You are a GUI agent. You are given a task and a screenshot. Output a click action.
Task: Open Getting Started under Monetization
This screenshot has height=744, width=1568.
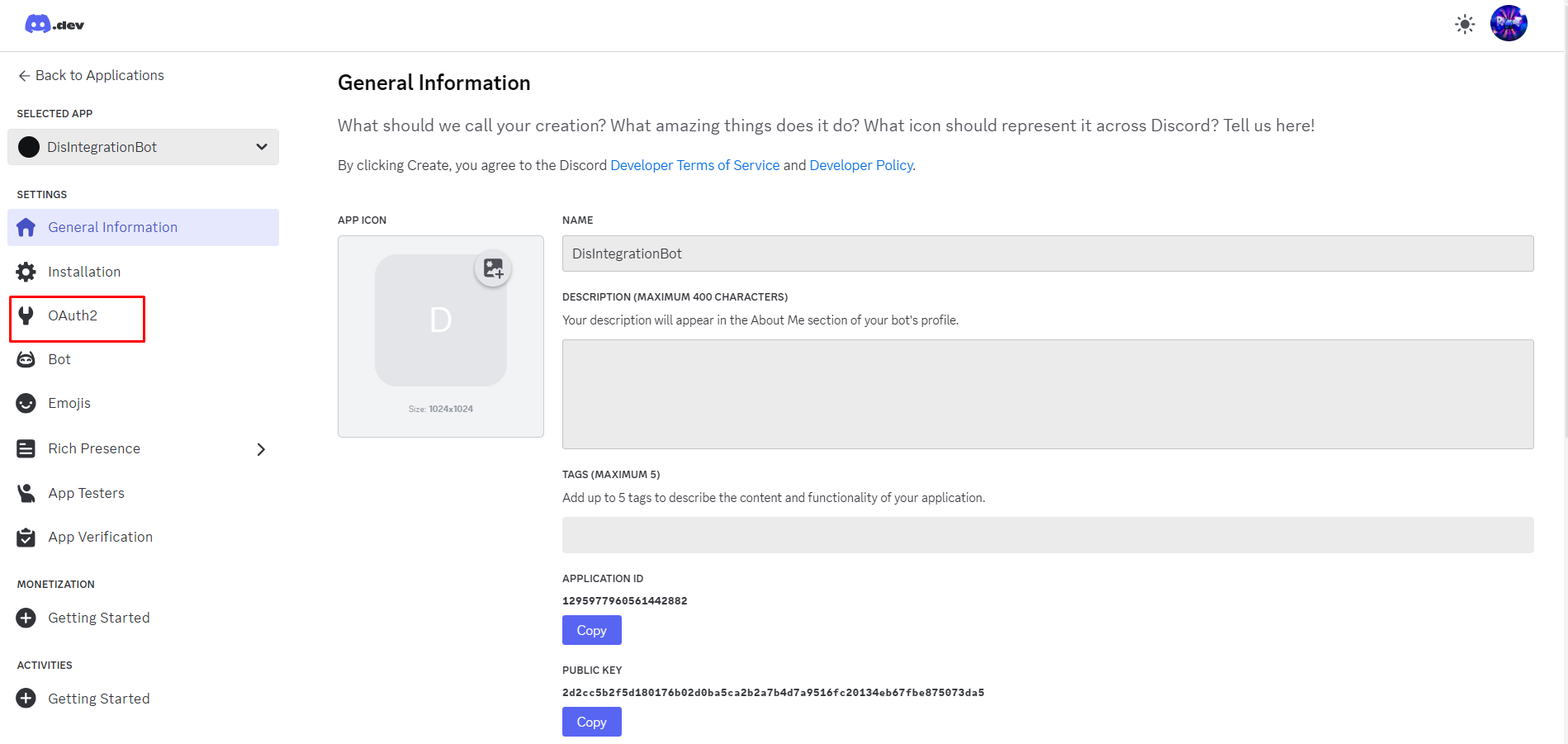[99, 618]
